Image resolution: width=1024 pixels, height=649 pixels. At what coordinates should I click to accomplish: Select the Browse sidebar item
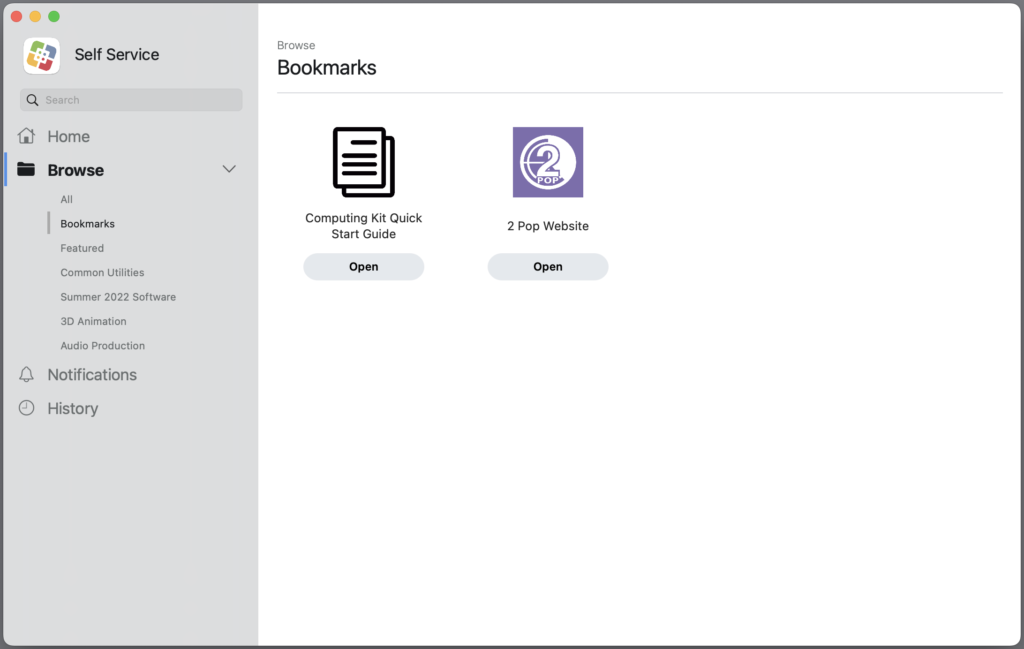(x=76, y=170)
